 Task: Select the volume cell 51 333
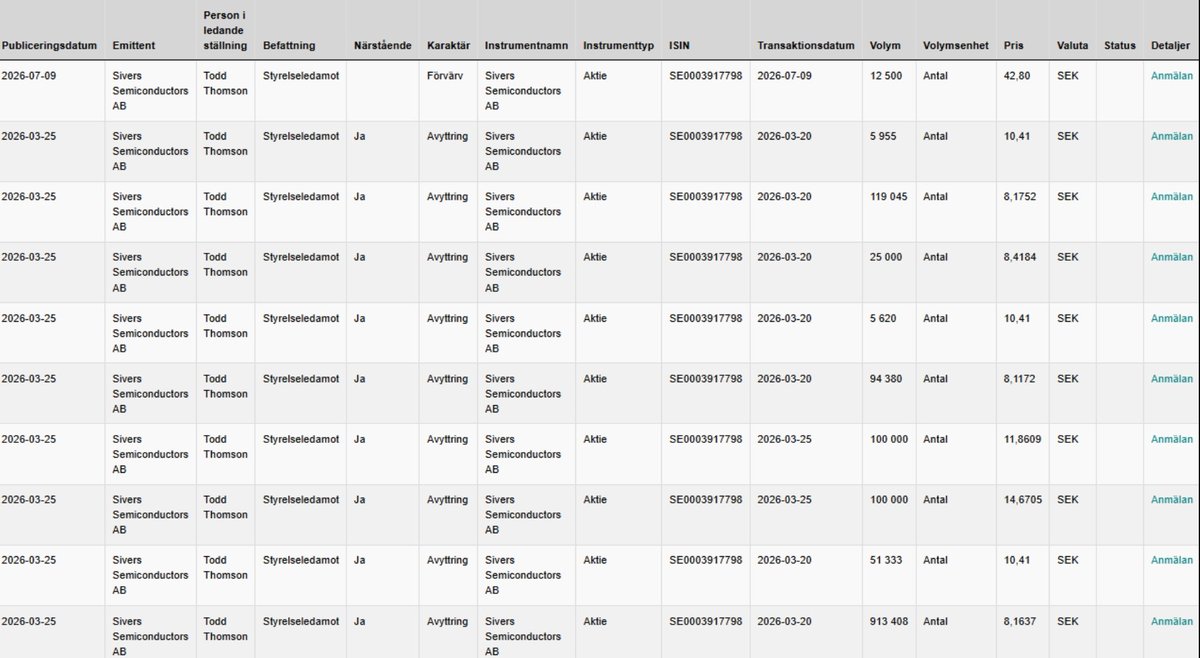(886, 560)
